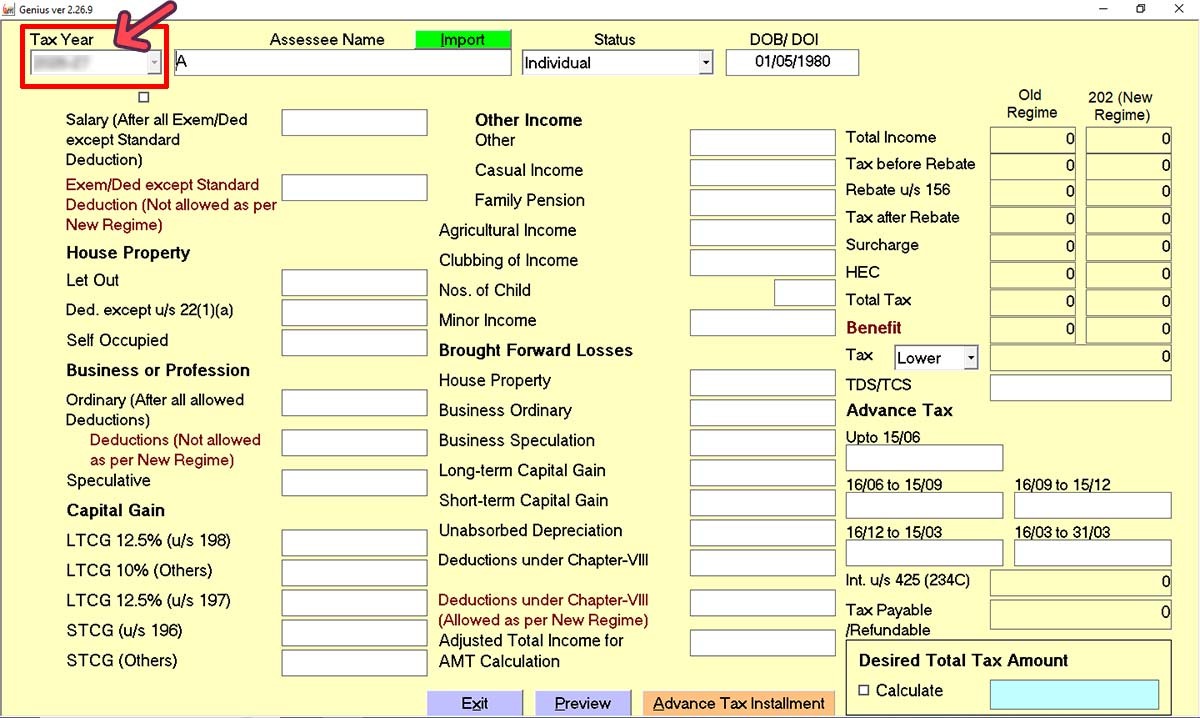Click the Advance Tax Installment button
1200x718 pixels.
(x=739, y=703)
